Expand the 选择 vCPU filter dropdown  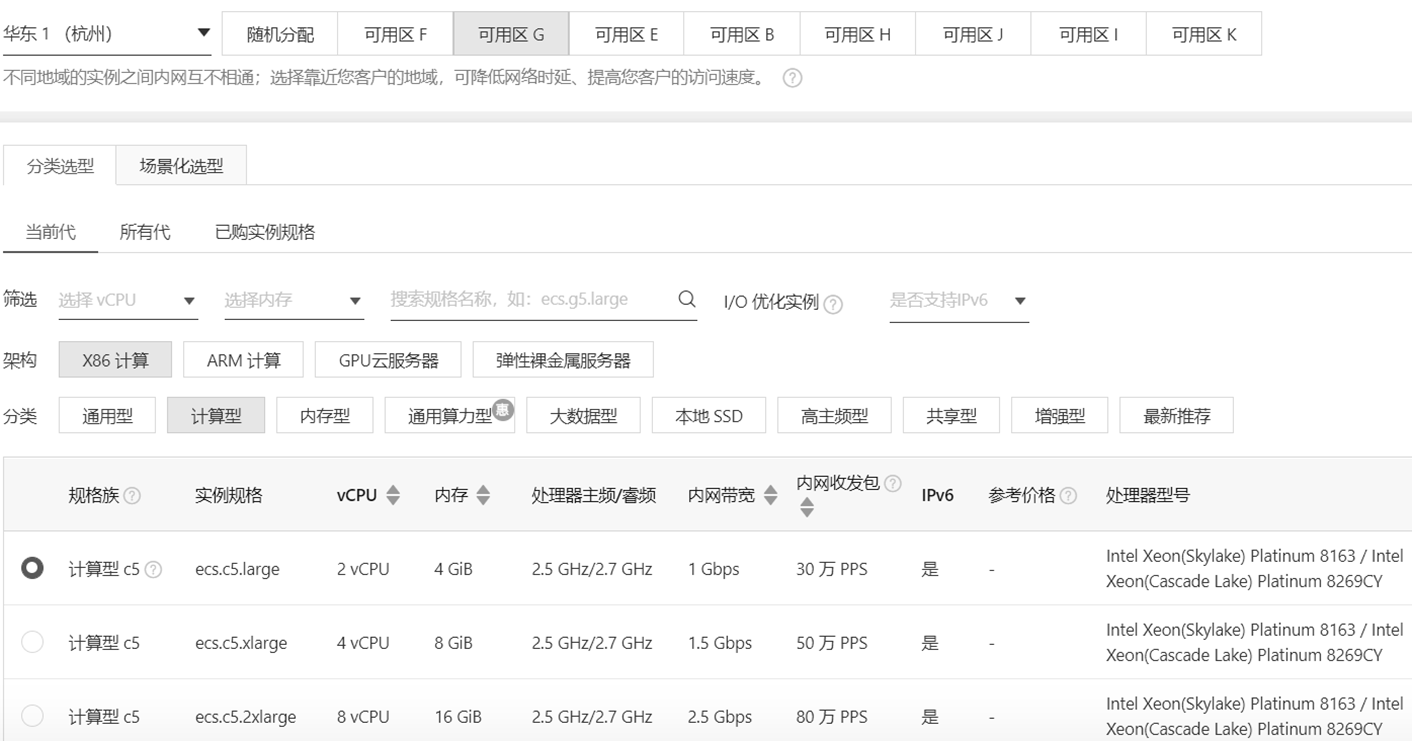pos(128,301)
